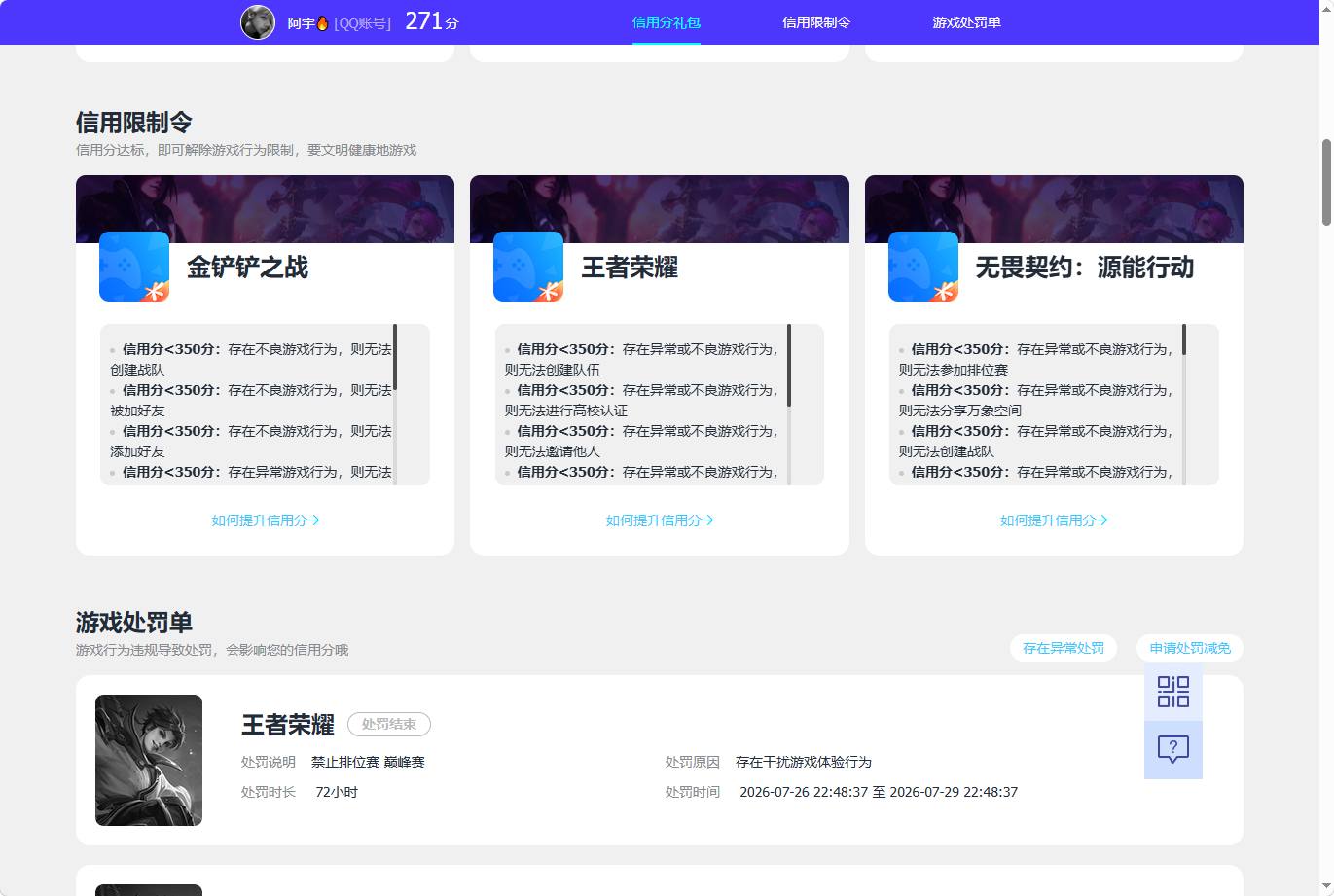
Task: Open the 王者荣耀 penalty hero thumbnail
Action: pyautogui.click(x=149, y=760)
